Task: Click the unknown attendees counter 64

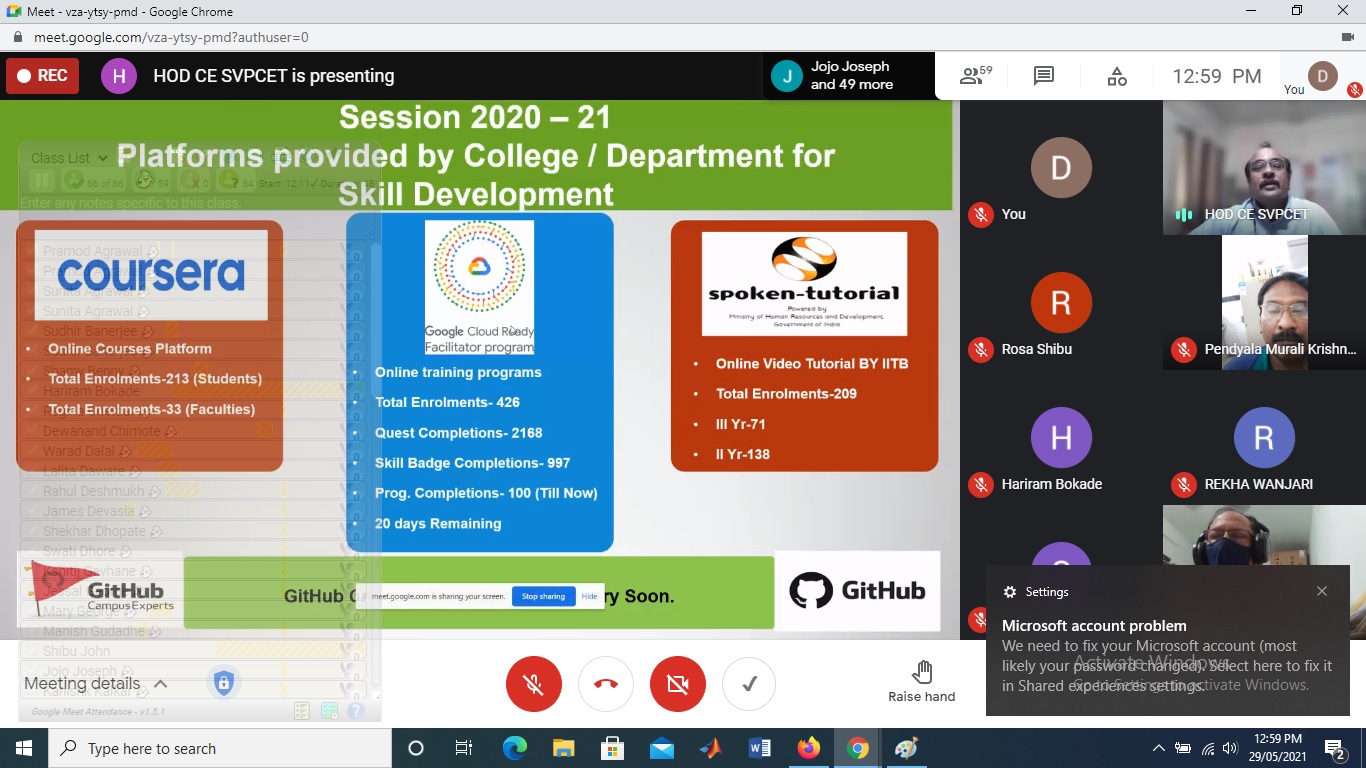Action: tap(238, 182)
